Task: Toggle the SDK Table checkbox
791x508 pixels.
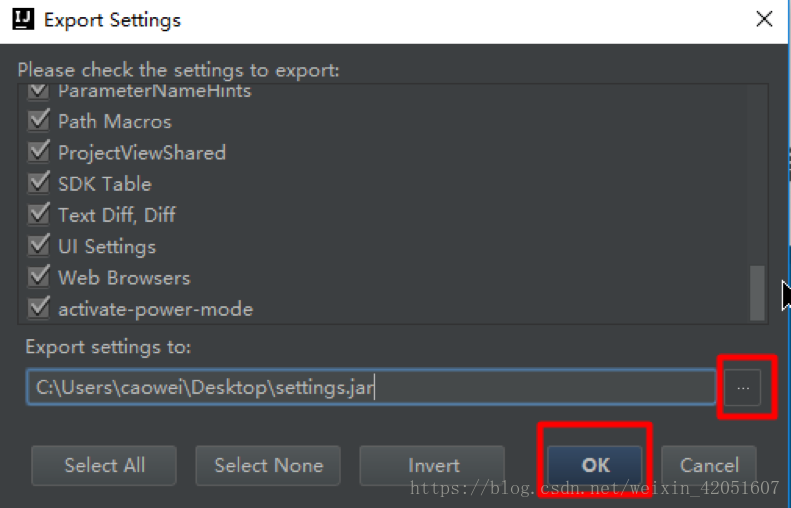Action: pos(39,183)
